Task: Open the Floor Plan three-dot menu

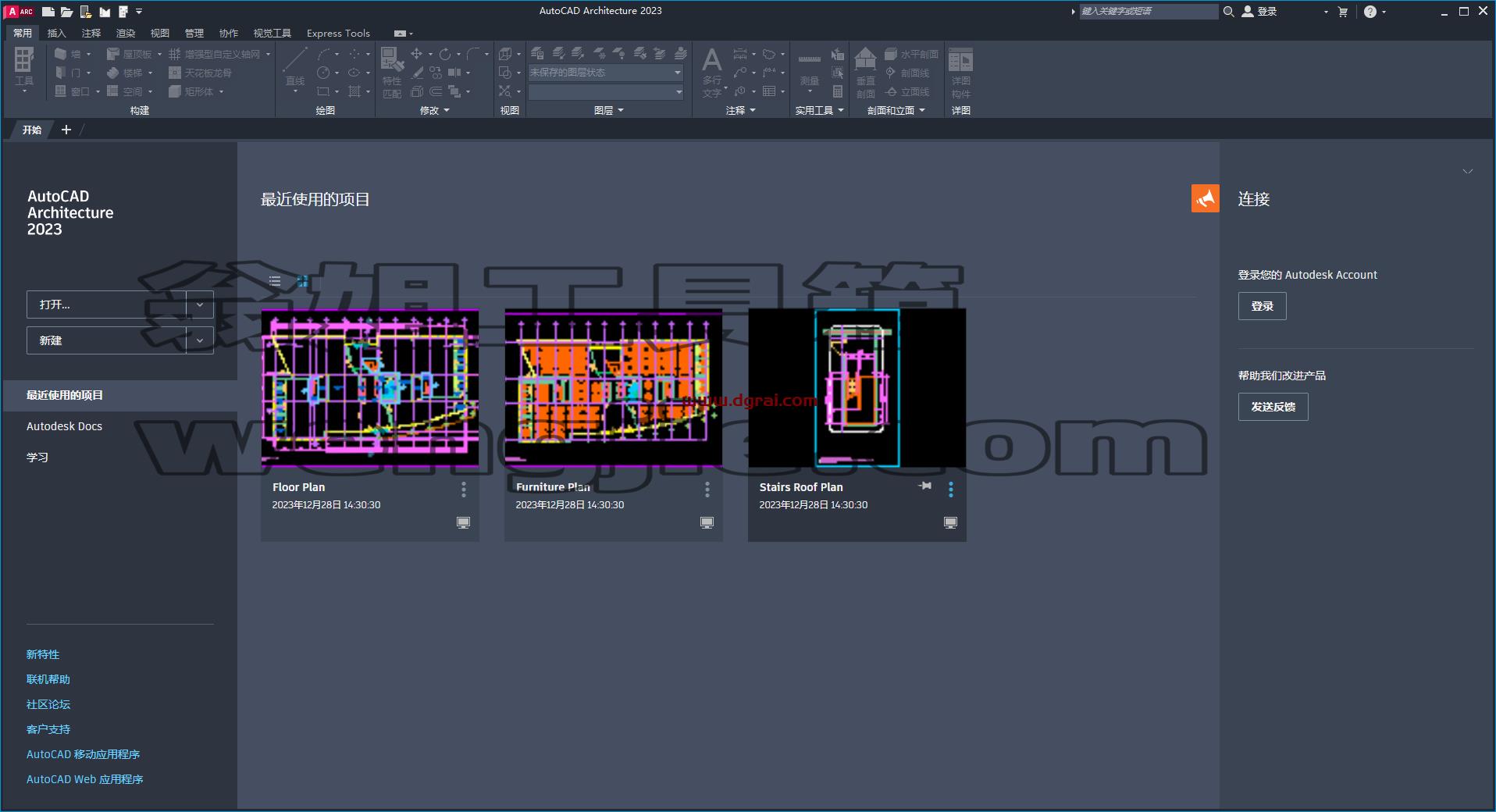Action: pyautogui.click(x=464, y=490)
